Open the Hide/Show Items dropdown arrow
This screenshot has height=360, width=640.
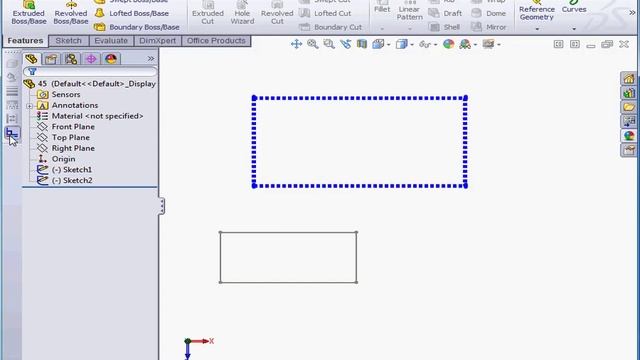(436, 44)
